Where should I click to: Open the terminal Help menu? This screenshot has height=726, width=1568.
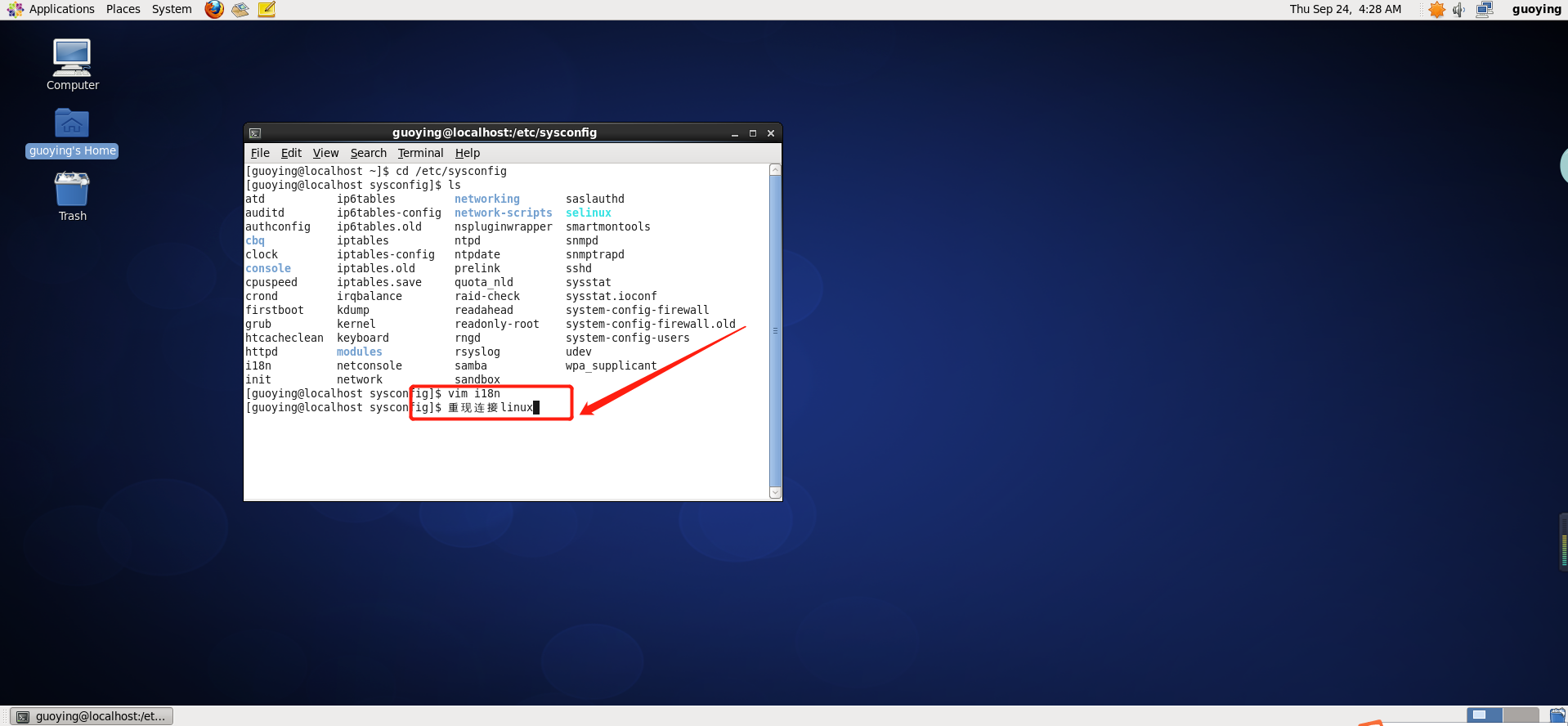[468, 153]
